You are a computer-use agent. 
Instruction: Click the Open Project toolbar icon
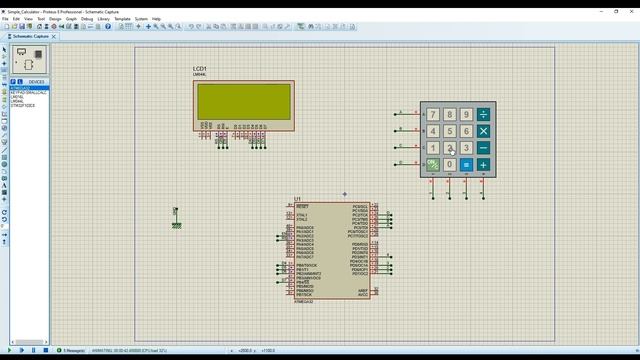pyautogui.click(x=14, y=27)
